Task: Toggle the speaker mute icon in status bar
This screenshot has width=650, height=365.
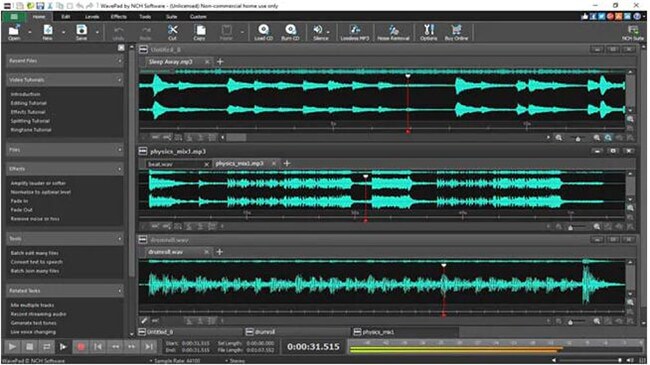Action: coord(631,360)
